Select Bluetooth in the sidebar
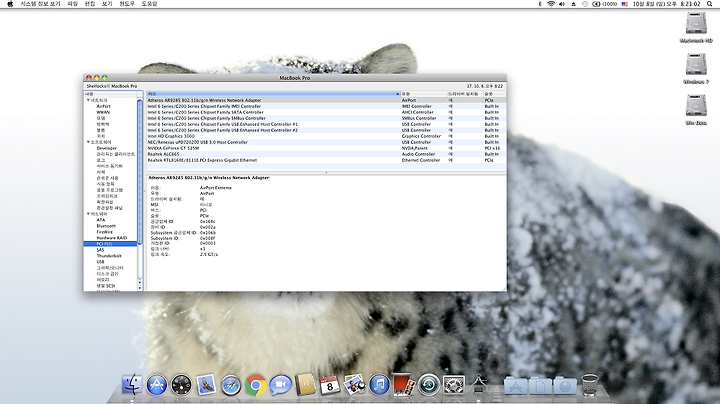The image size is (720, 404). coord(106,226)
